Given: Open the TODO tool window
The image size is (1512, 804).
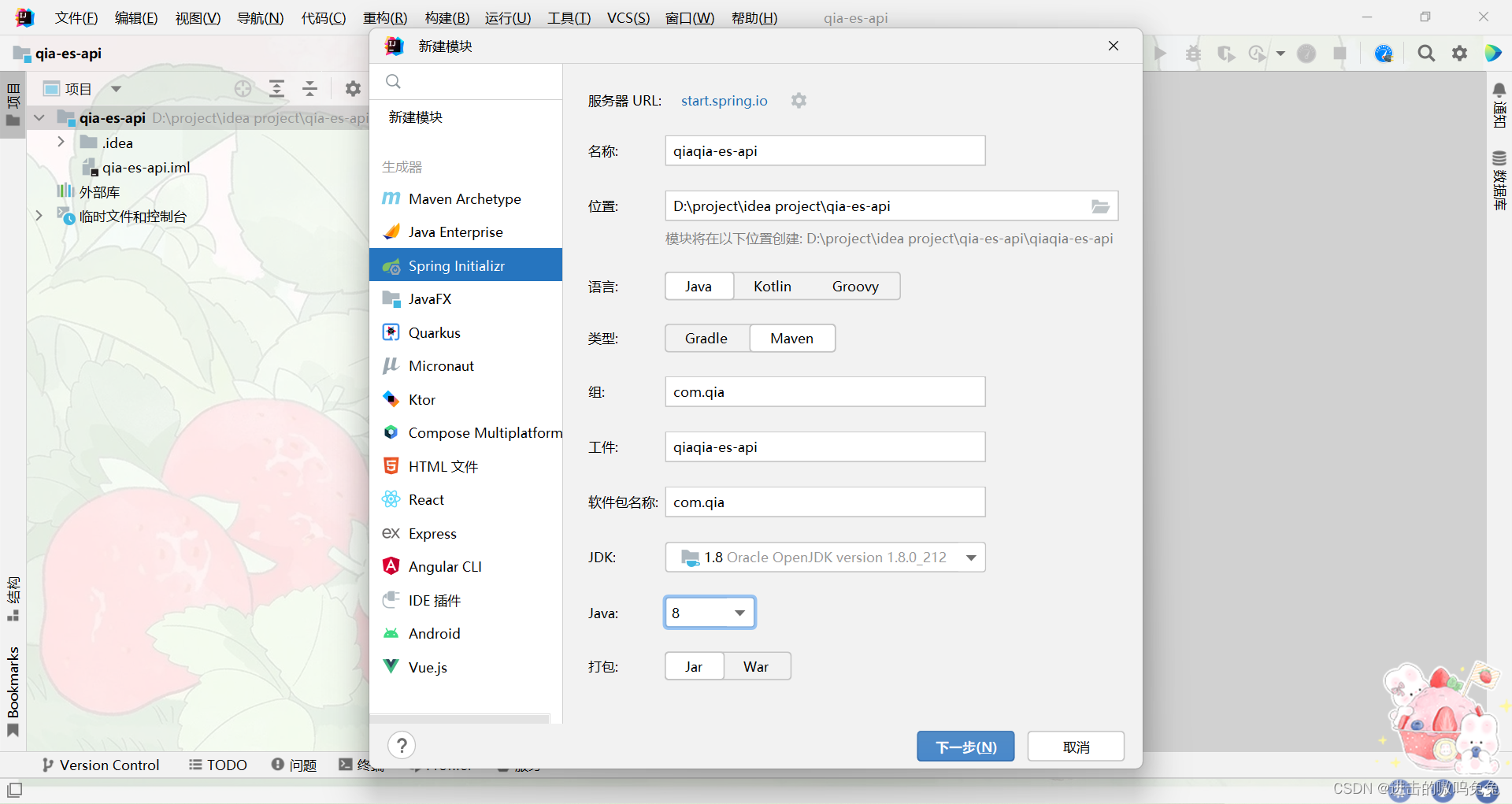Looking at the screenshot, I should tap(218, 765).
